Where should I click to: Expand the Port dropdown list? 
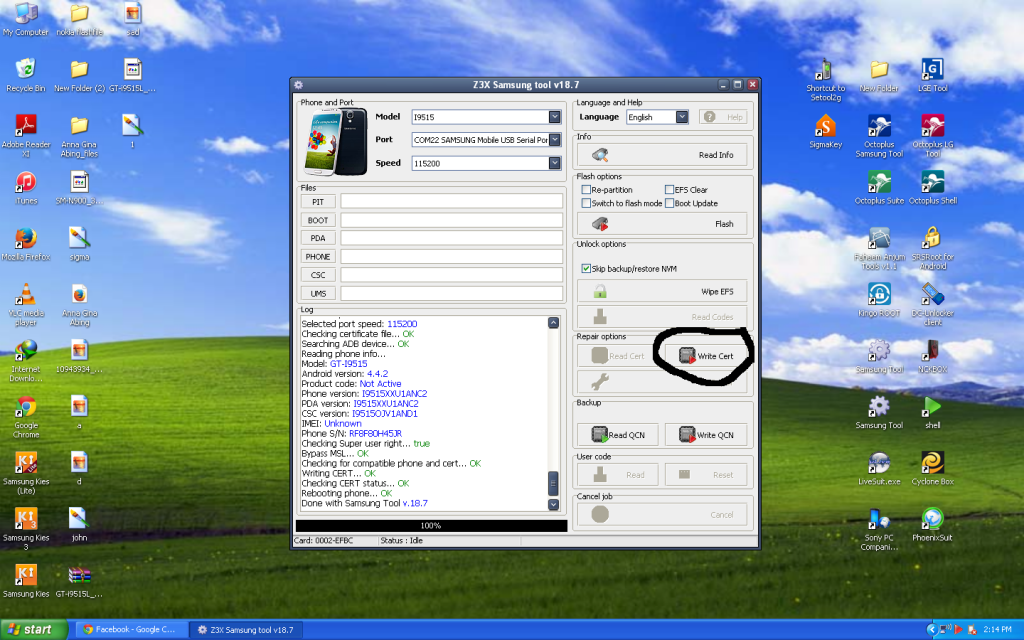[x=554, y=140]
